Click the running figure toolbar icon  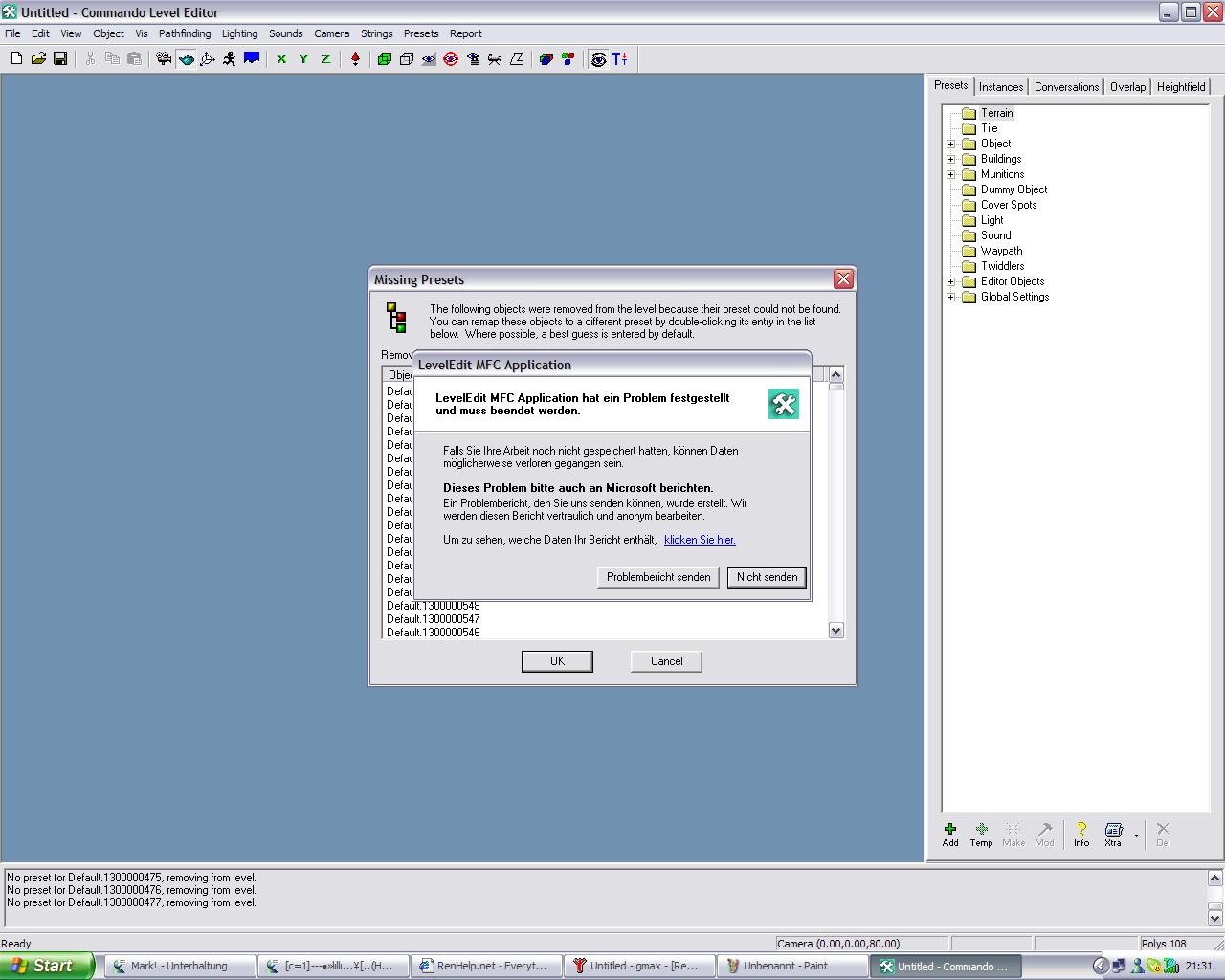coord(230,59)
